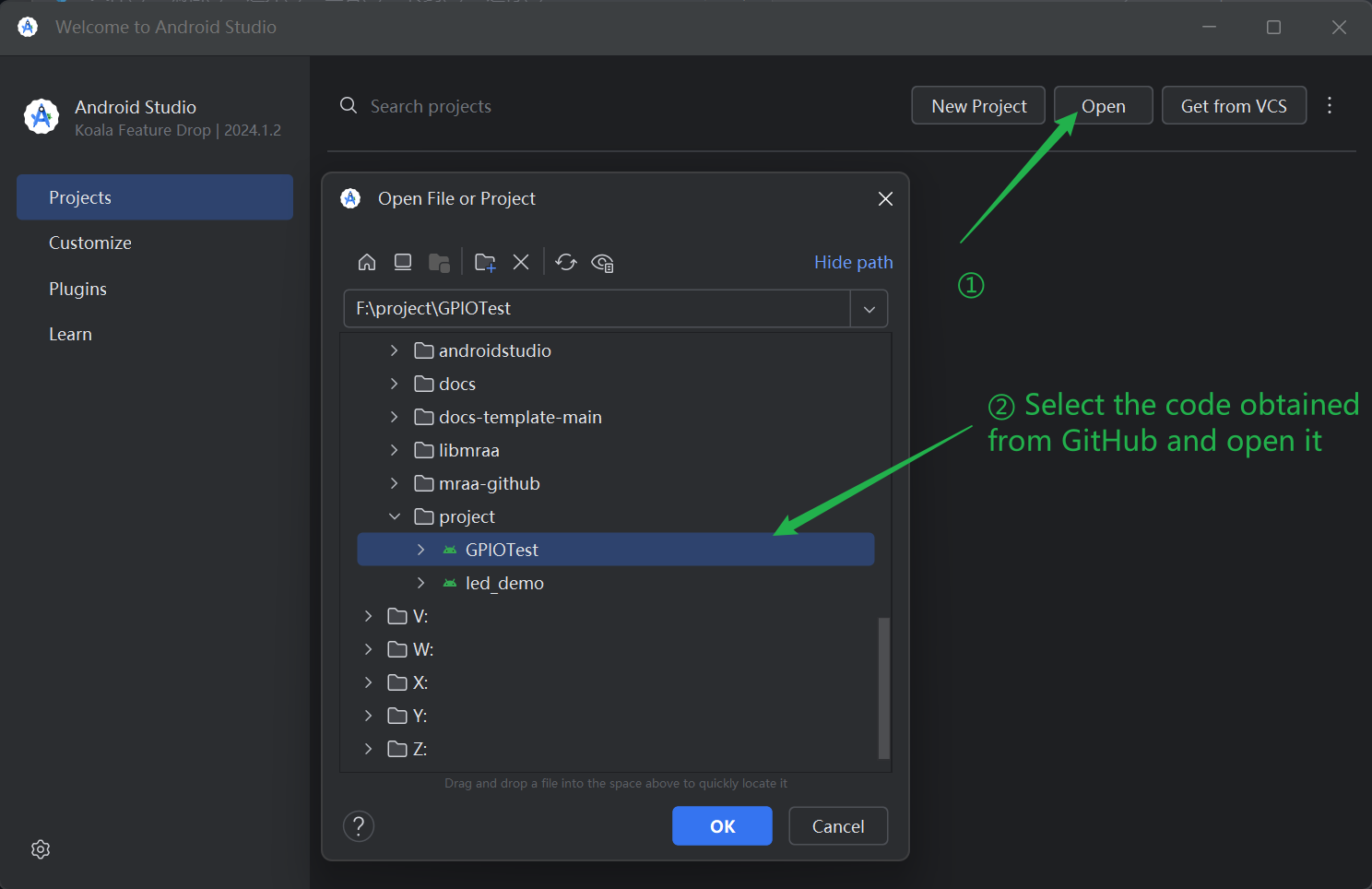Jump to Desktop directory icon
This screenshot has height=889, width=1372.
(403, 263)
